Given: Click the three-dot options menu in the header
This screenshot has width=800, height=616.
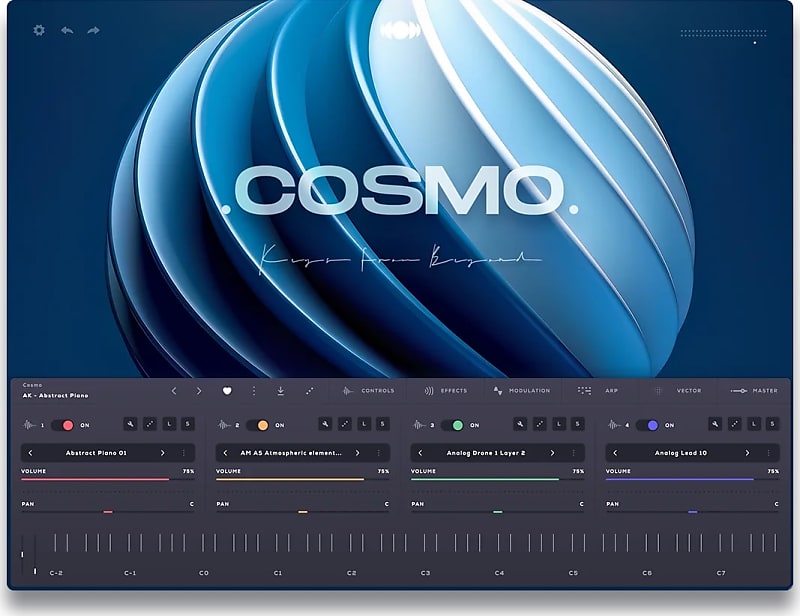Looking at the screenshot, I should click(x=256, y=390).
